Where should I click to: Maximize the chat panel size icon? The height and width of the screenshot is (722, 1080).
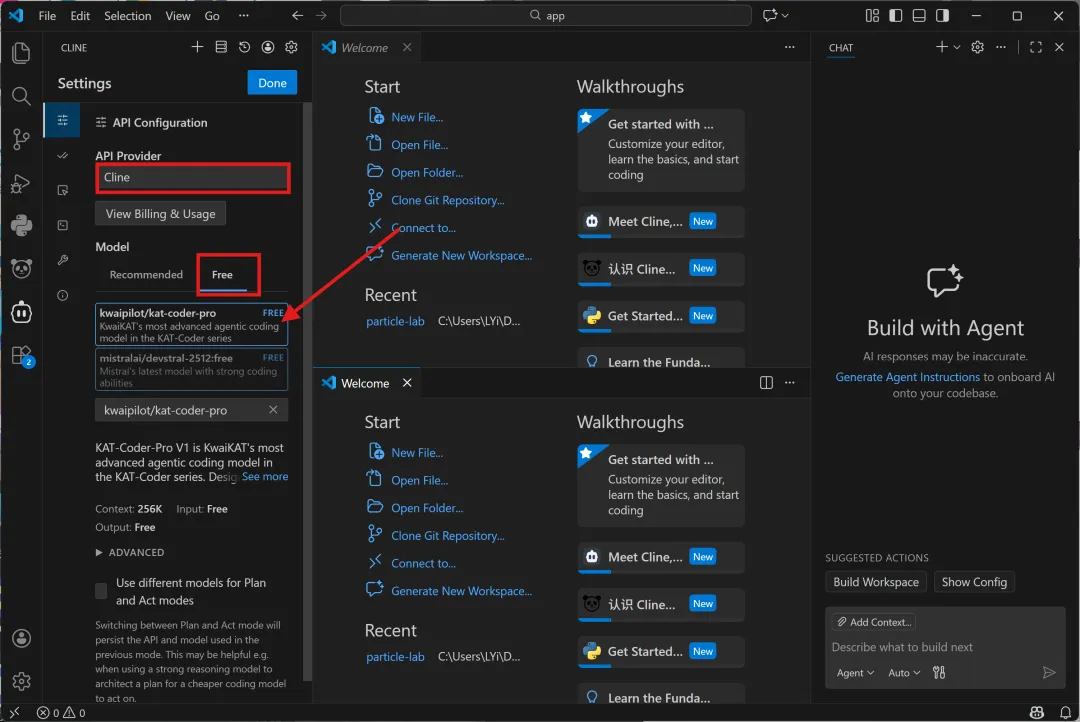[1036, 47]
